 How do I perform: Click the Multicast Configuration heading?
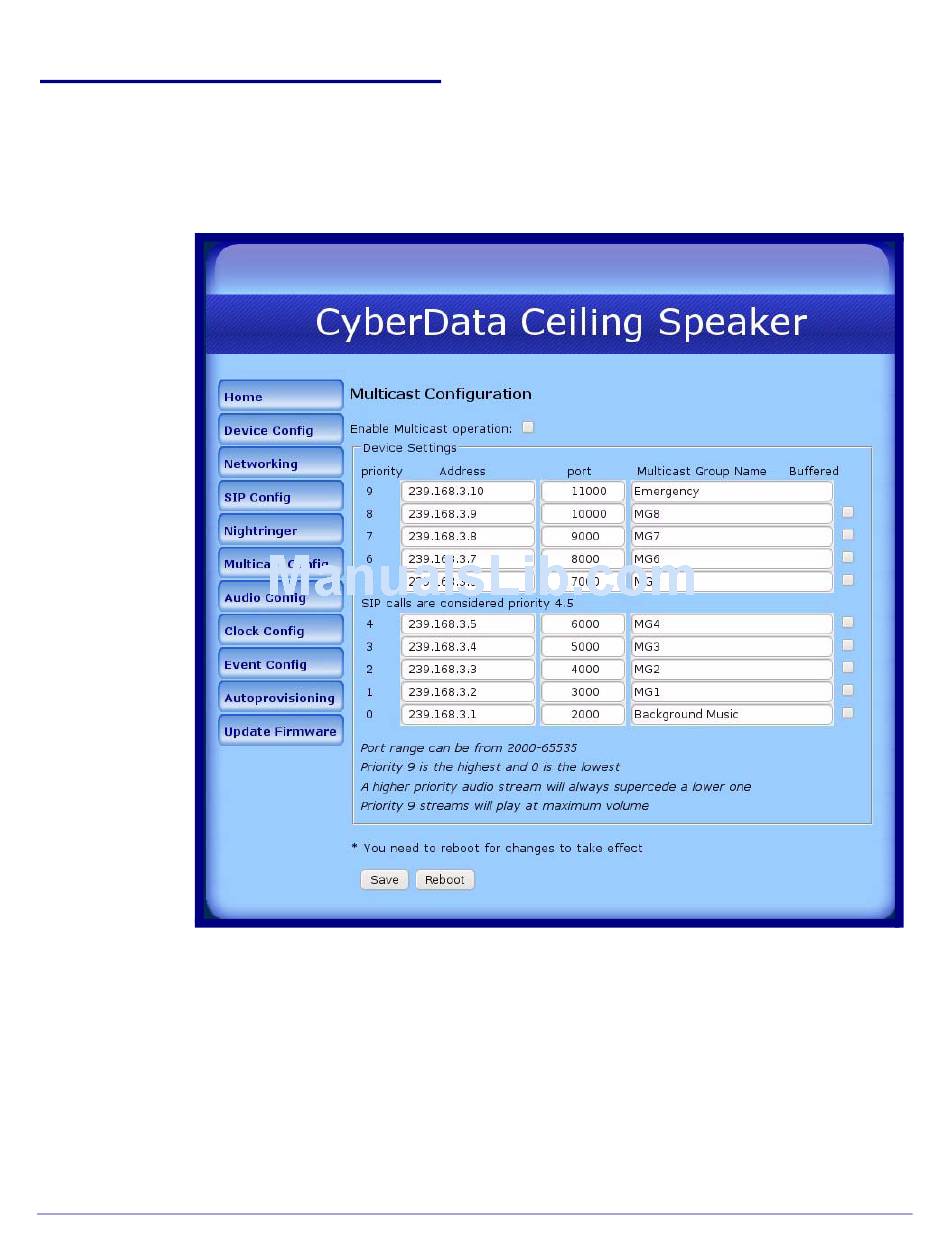pyautogui.click(x=441, y=394)
